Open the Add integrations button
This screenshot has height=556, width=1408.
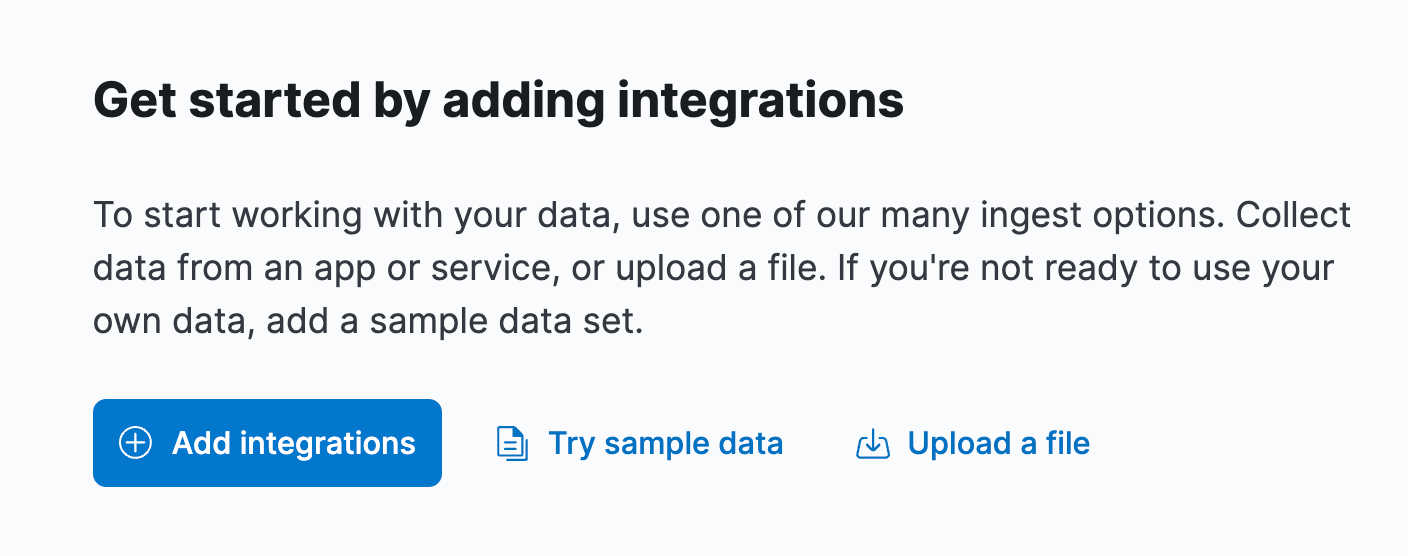point(267,443)
